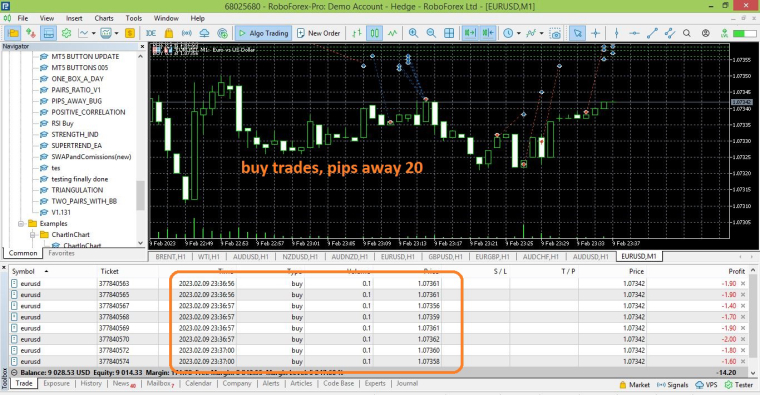Zoom out of the chart

(x=431, y=33)
